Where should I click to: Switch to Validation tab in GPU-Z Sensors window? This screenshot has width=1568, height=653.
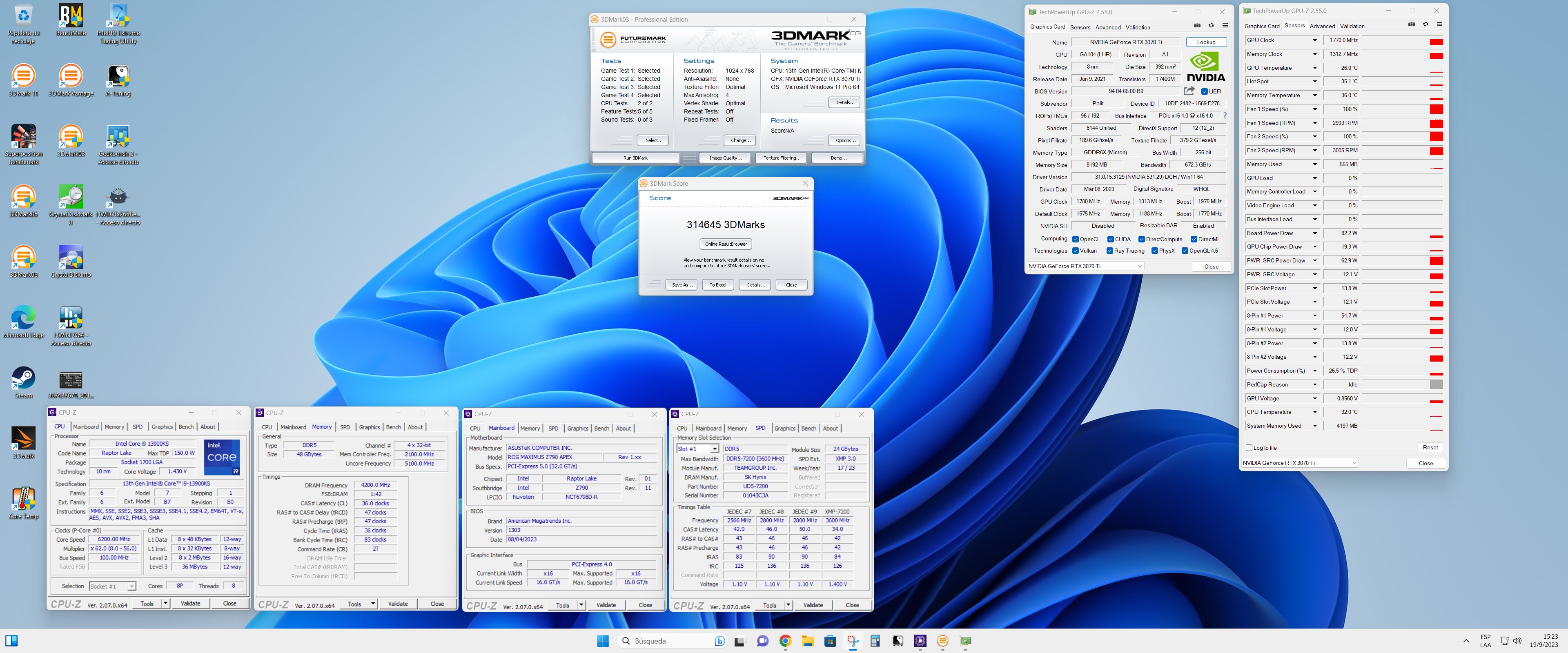tap(1352, 26)
